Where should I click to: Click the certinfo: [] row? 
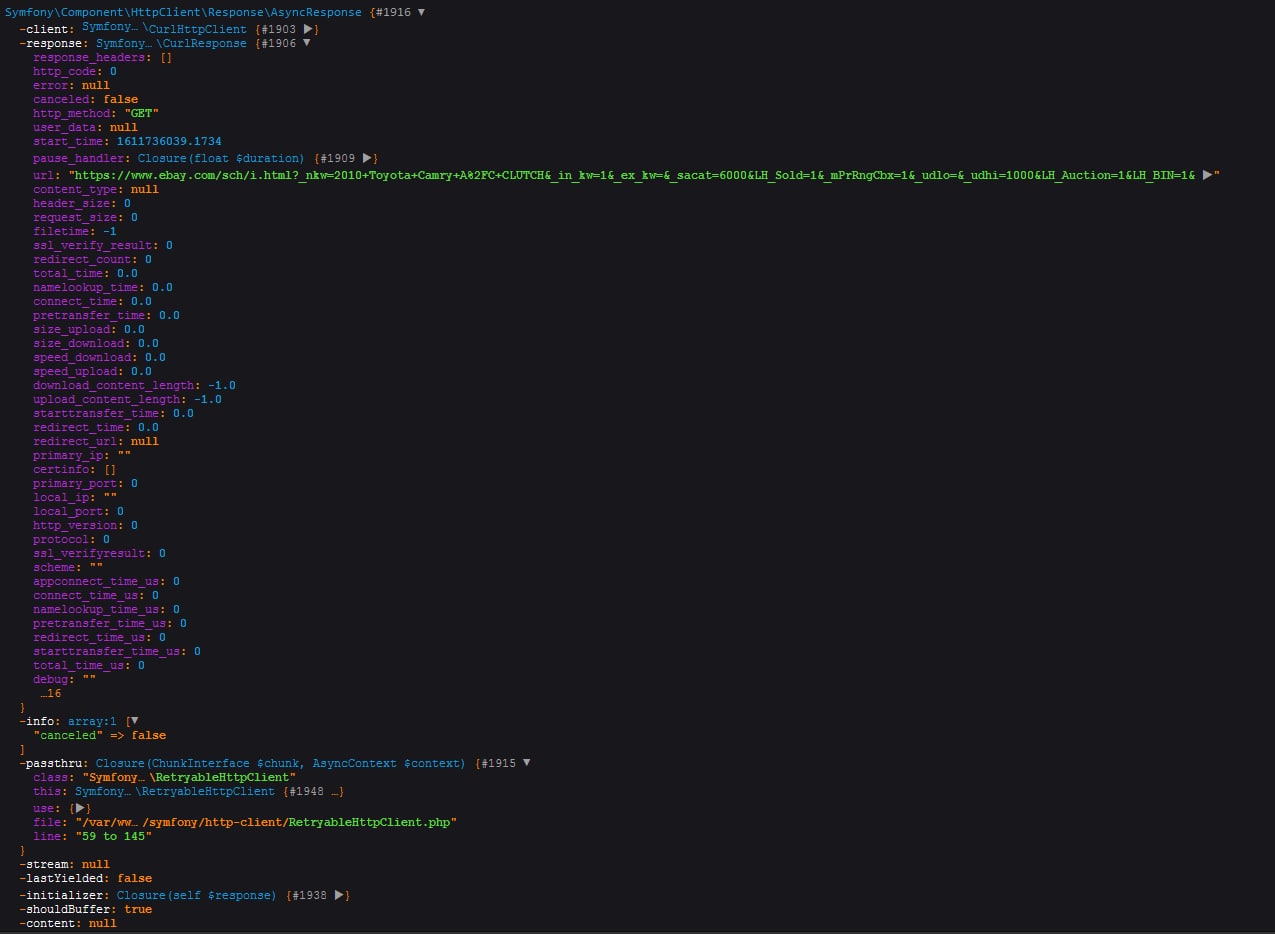tap(75, 469)
